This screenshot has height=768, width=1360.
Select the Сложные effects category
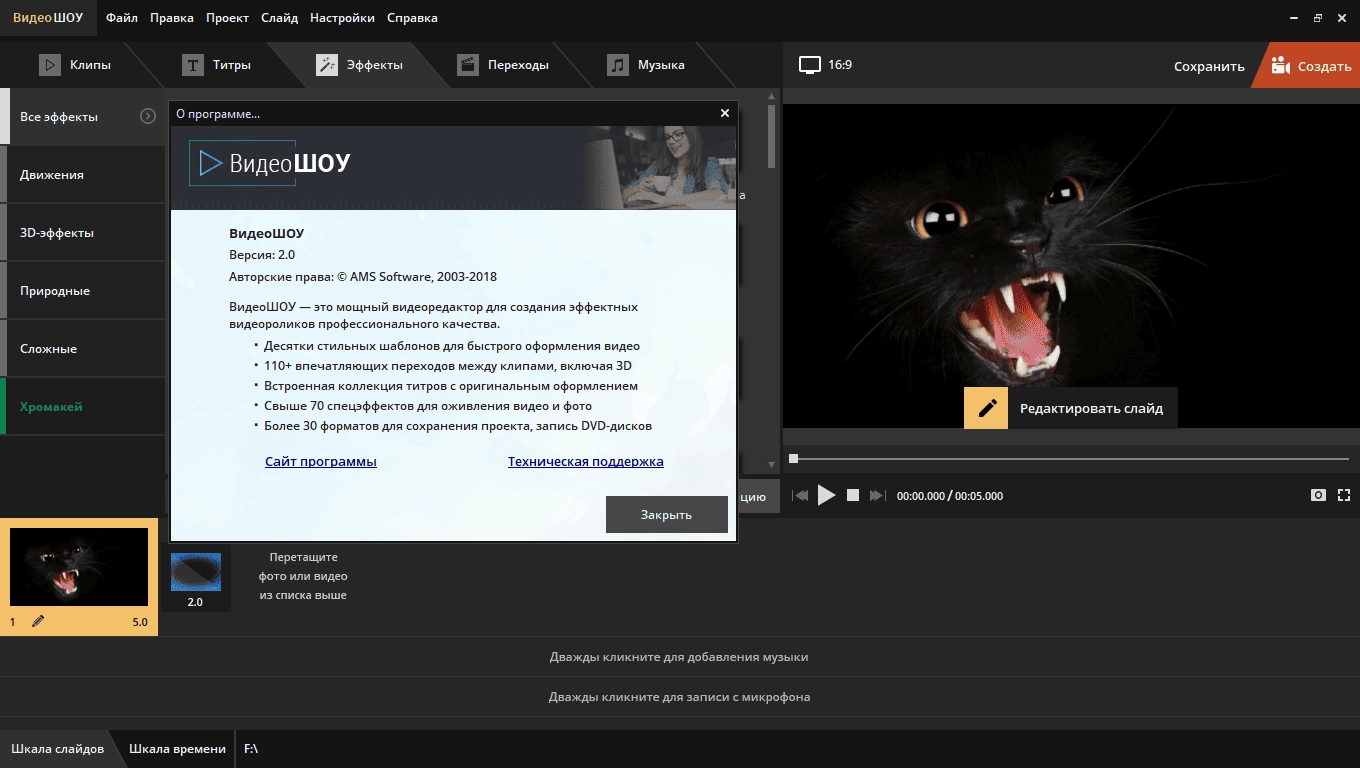(x=82, y=348)
